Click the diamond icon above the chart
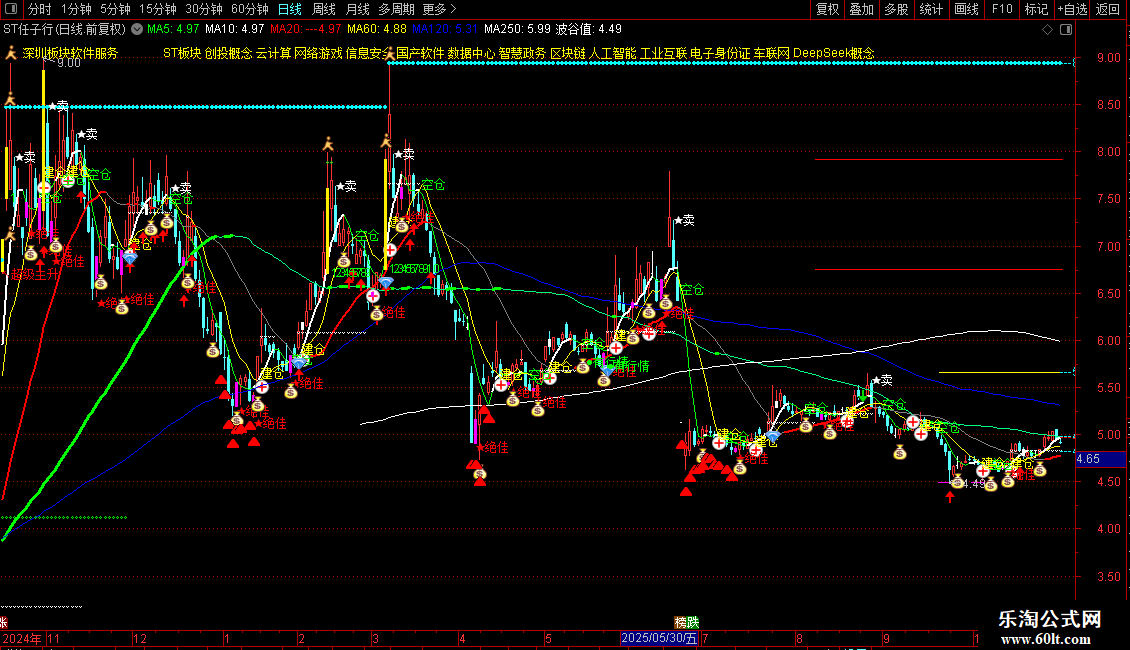Image resolution: width=1130 pixels, height=650 pixels. pyautogui.click(x=1048, y=30)
